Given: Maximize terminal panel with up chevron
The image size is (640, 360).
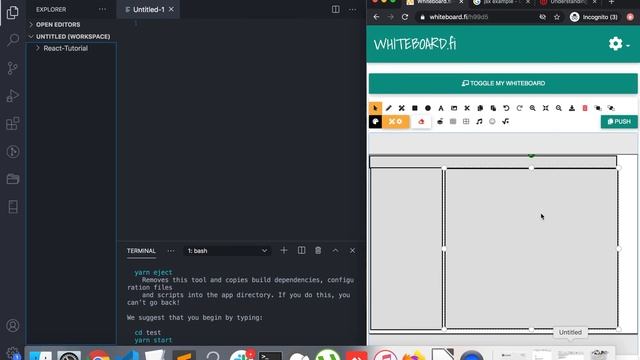Looking at the screenshot, I should (x=335, y=250).
